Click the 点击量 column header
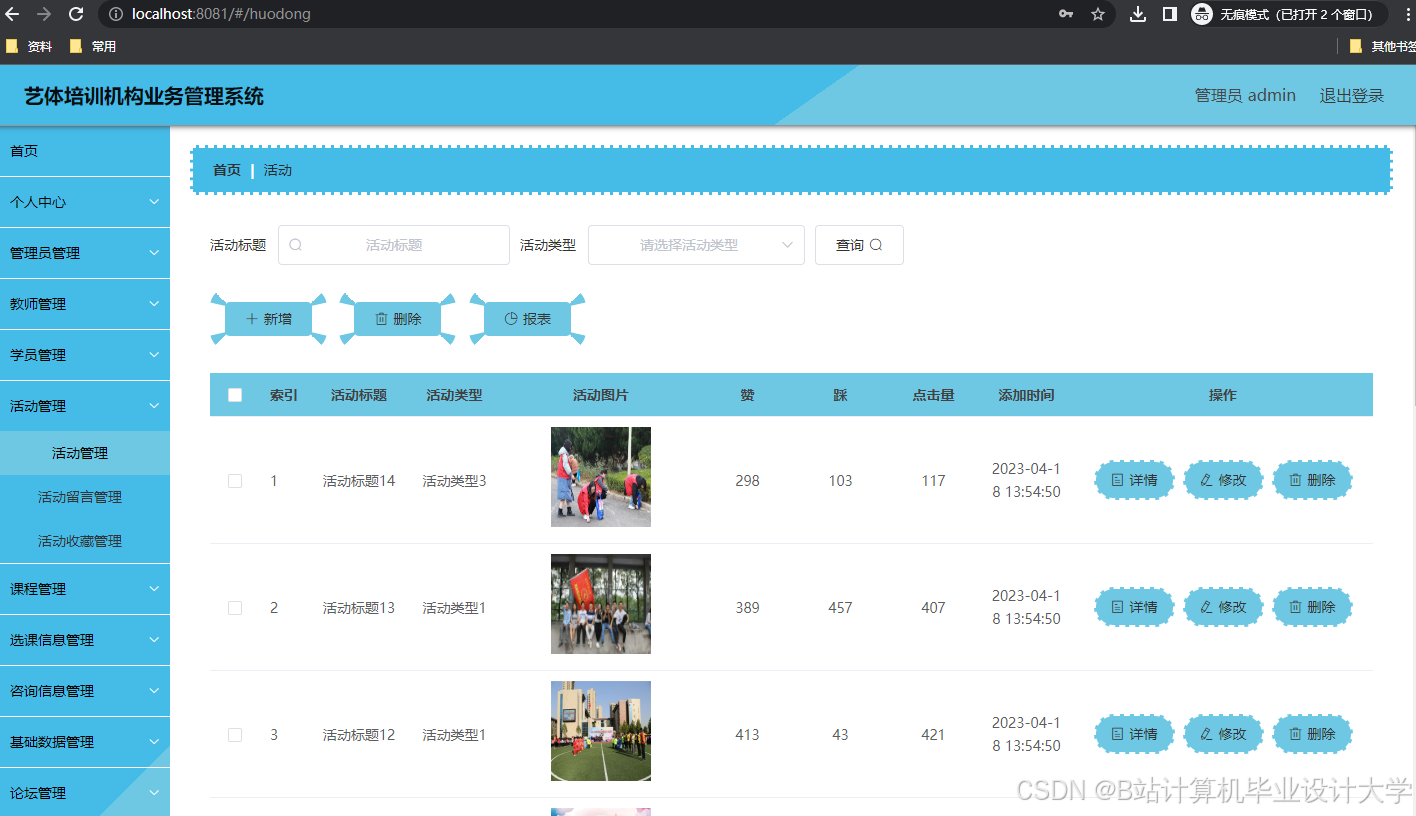 (x=933, y=395)
